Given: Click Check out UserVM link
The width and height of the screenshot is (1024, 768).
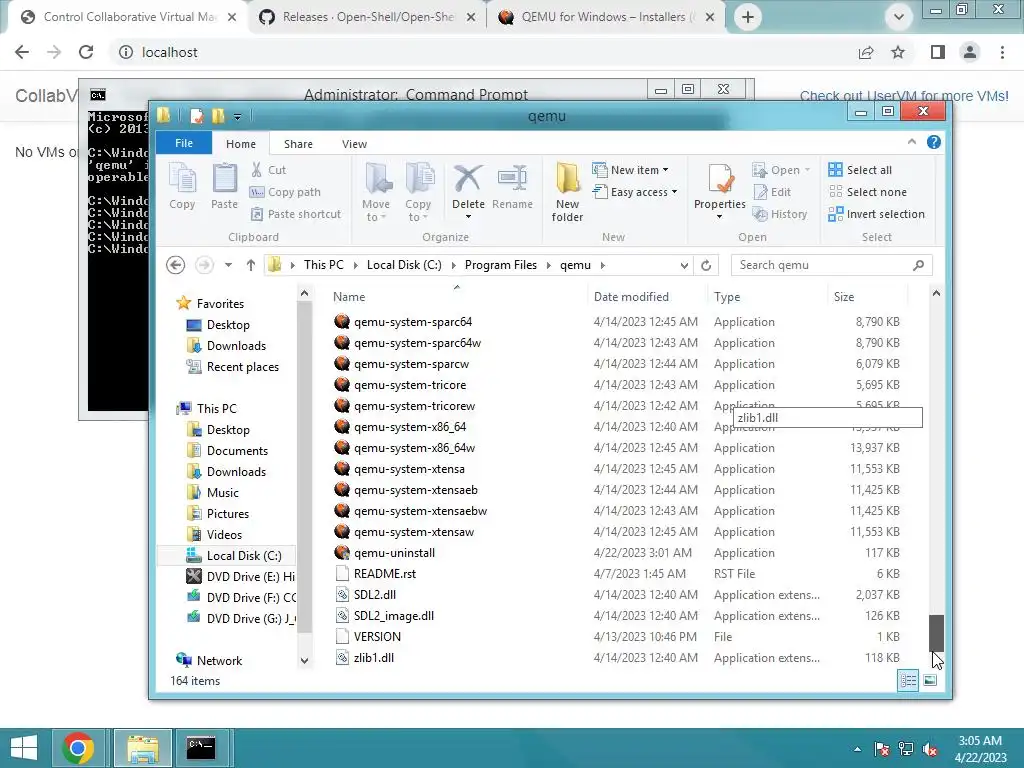Looking at the screenshot, I should click(x=904, y=96).
